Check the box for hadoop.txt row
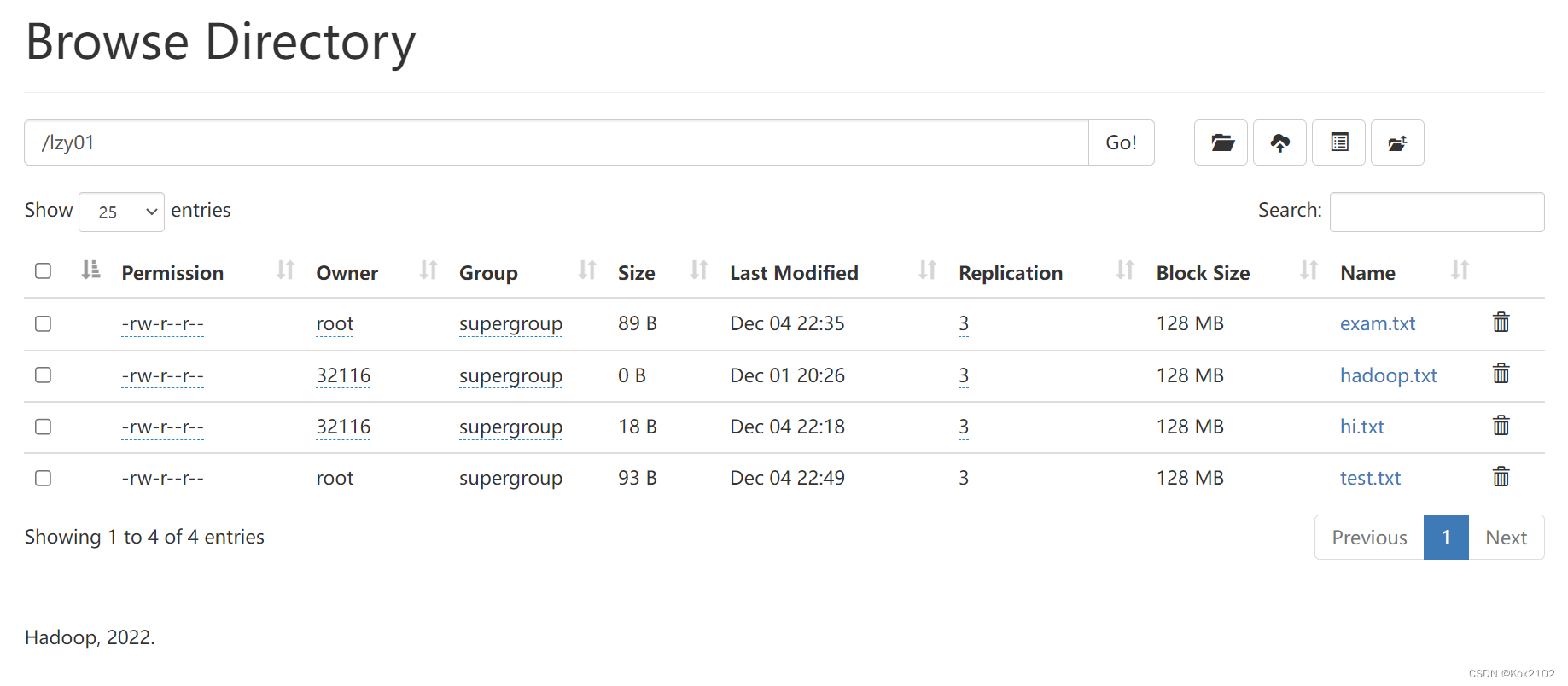 point(43,375)
